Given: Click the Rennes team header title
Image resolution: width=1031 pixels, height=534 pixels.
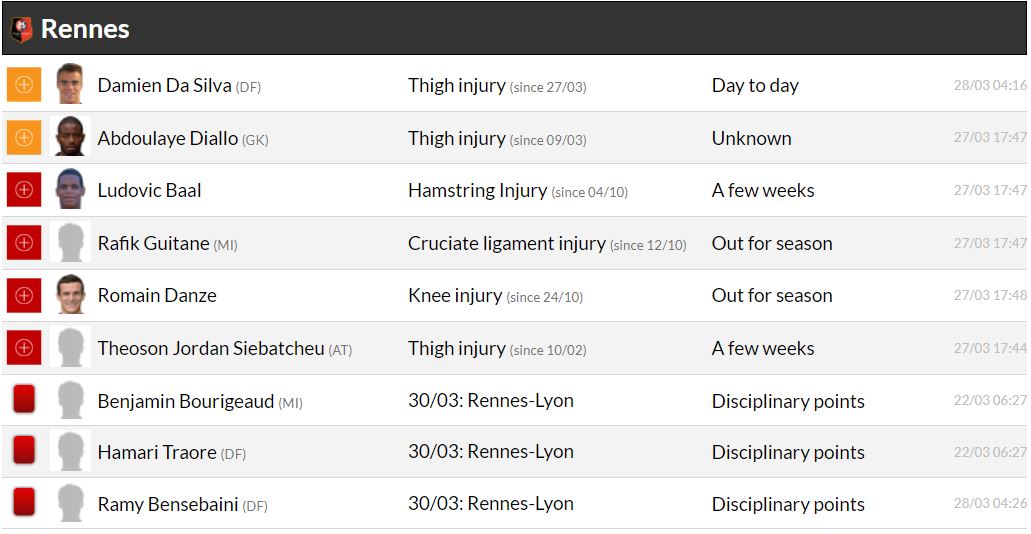Looking at the screenshot, I should coord(85,29).
